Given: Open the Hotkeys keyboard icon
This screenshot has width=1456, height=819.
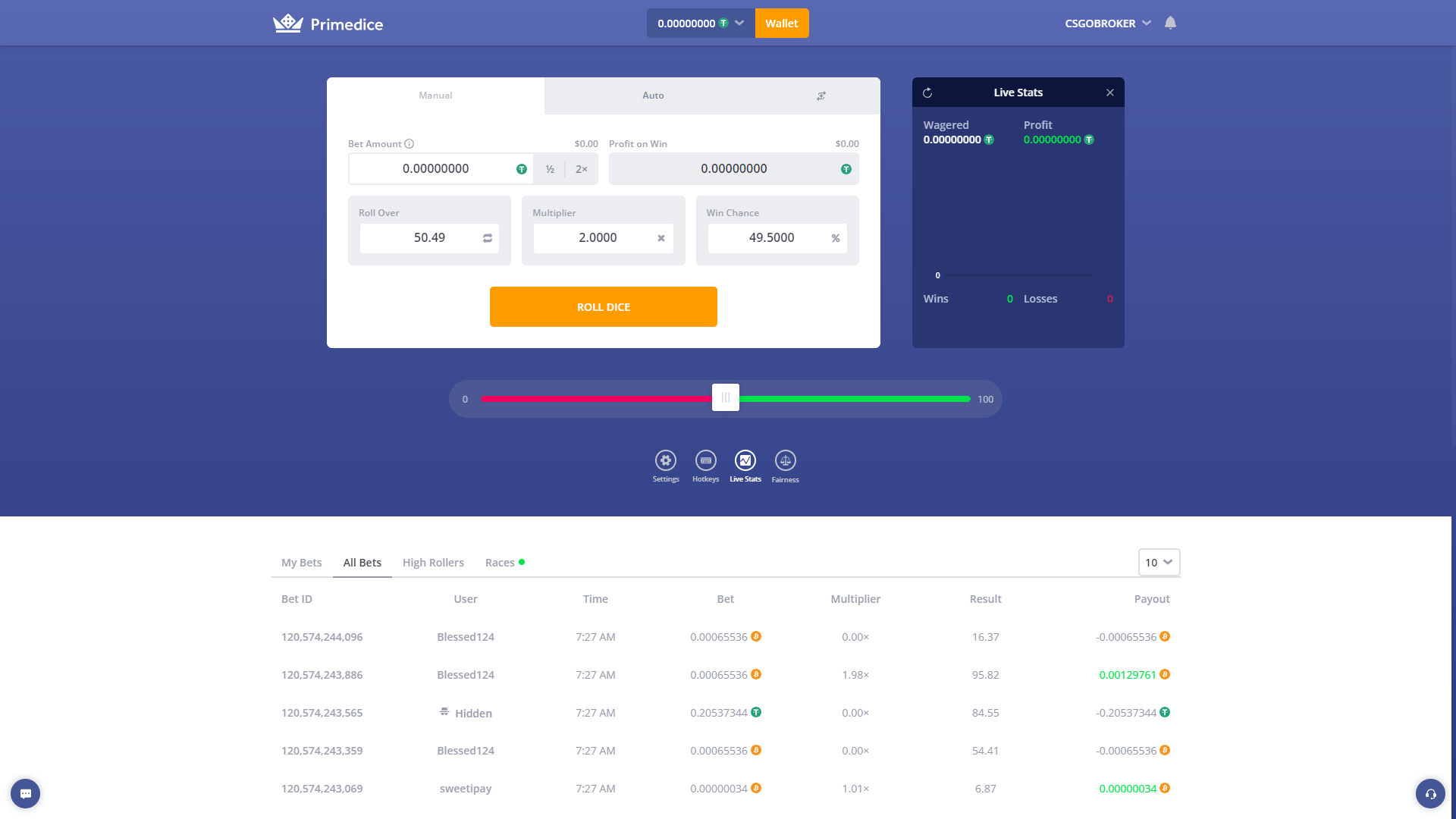Looking at the screenshot, I should pyautogui.click(x=705, y=460).
